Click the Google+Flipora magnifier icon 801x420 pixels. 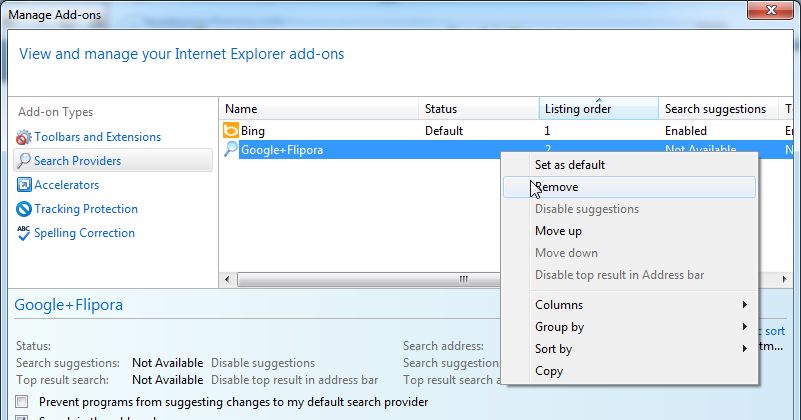click(230, 150)
